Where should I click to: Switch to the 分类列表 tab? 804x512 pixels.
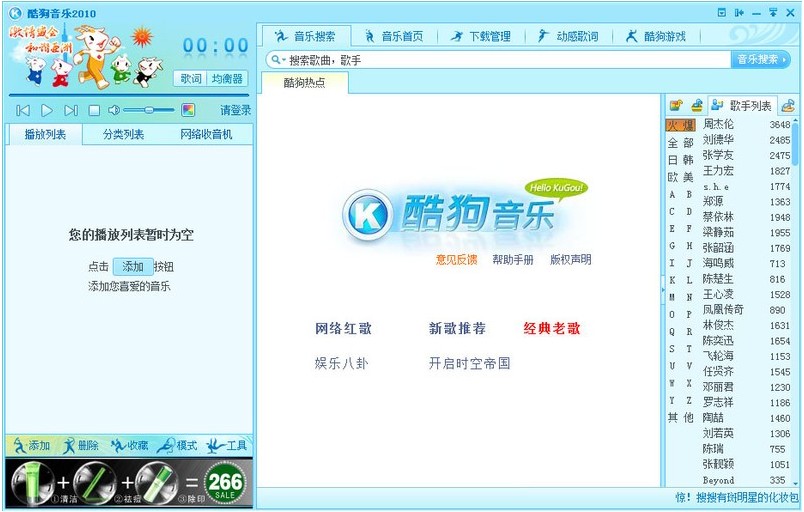click(123, 134)
